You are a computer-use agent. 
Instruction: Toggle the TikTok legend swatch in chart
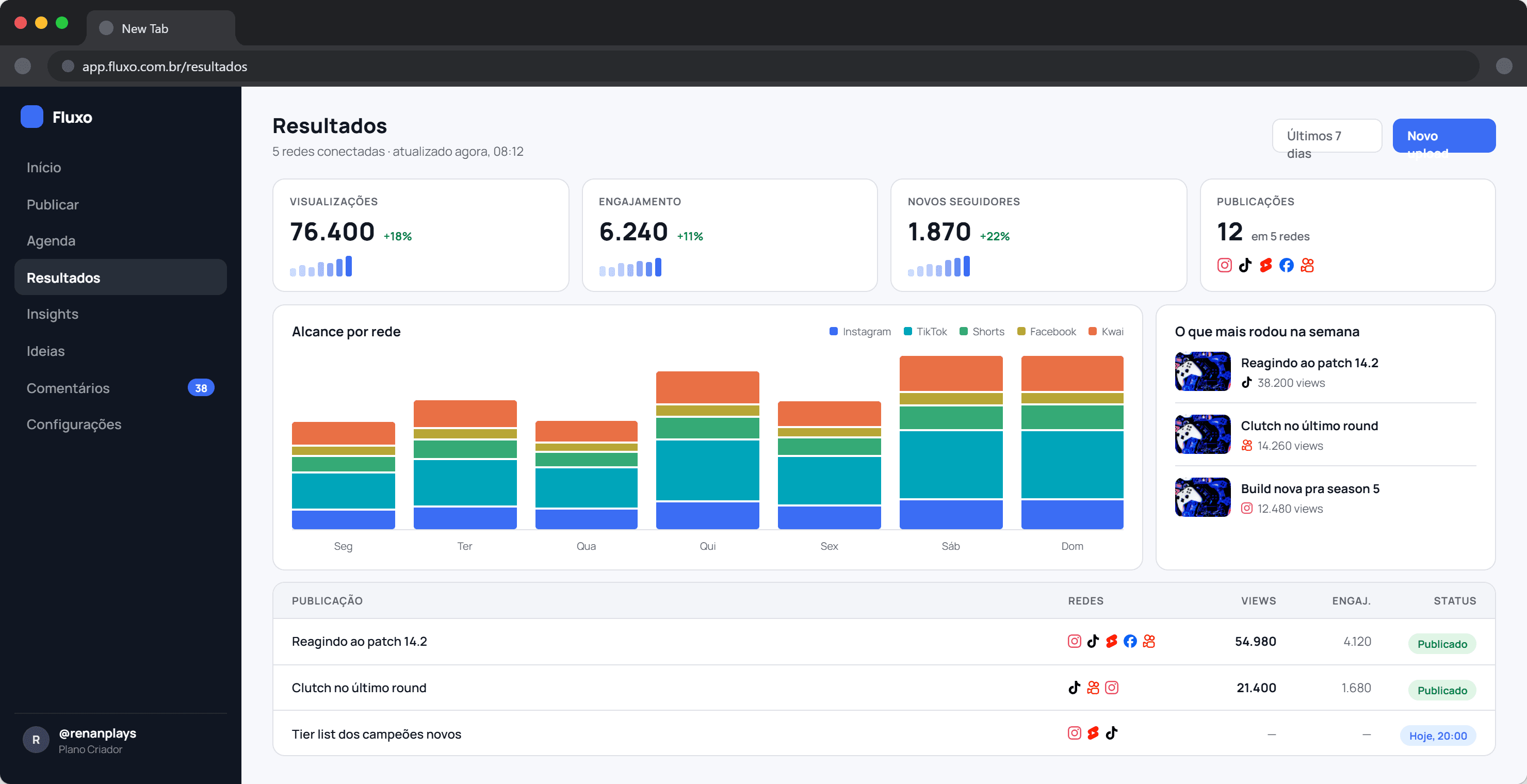click(907, 331)
